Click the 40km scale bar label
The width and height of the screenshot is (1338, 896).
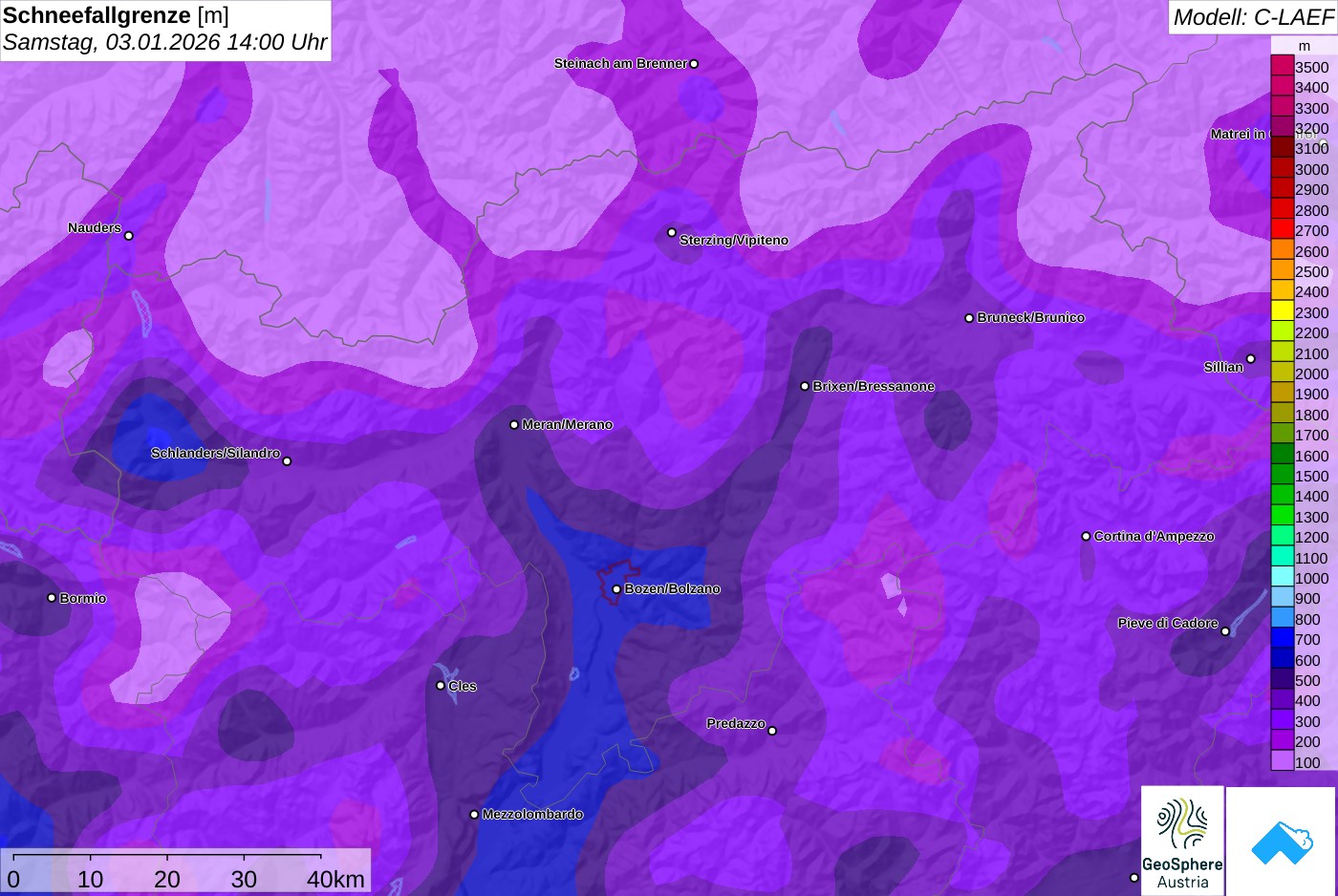point(336,879)
